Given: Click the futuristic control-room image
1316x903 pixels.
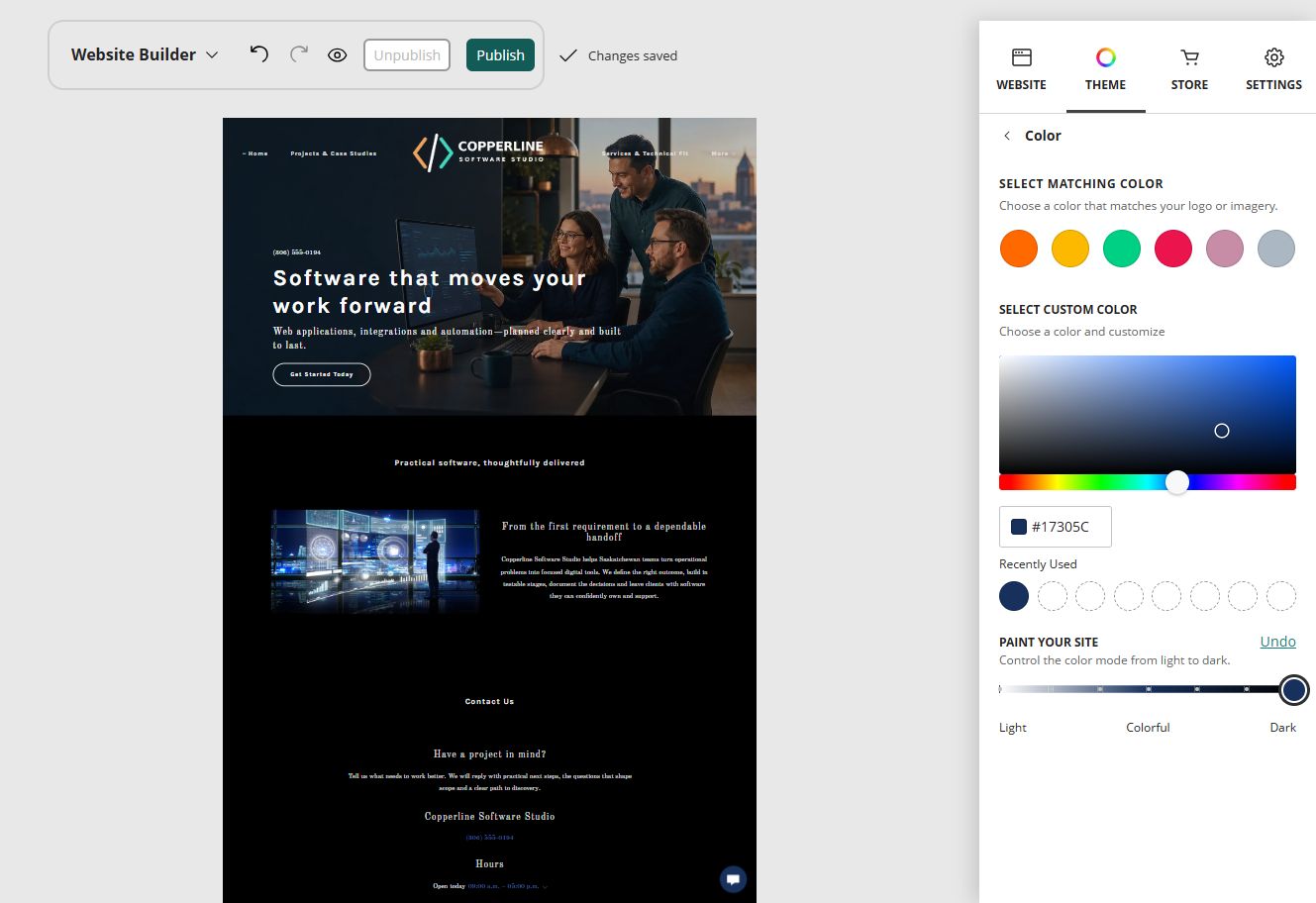Looking at the screenshot, I should (x=375, y=561).
